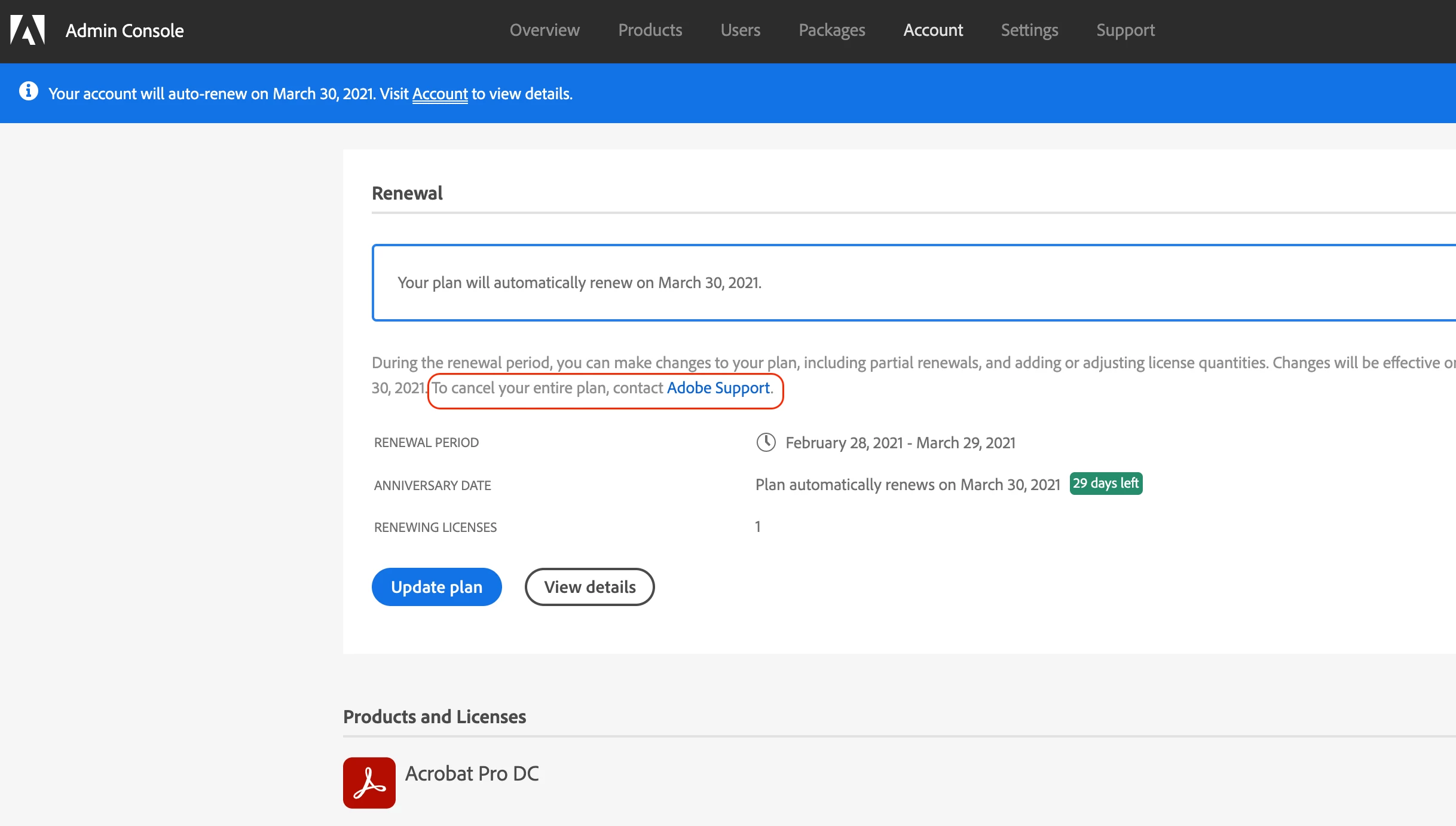
Task: Click the Admin Console title
Action: [124, 30]
